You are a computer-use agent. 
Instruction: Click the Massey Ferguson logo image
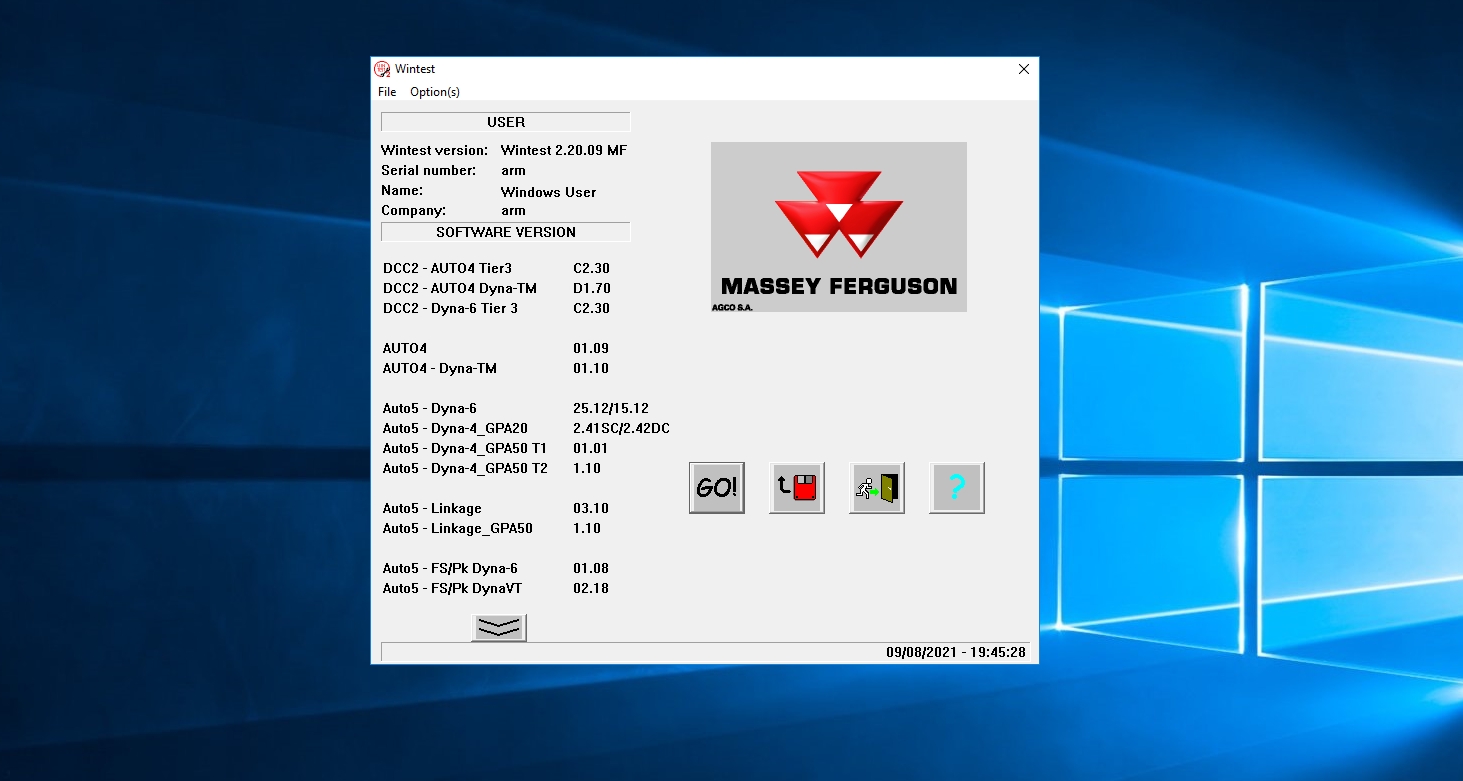[838, 227]
